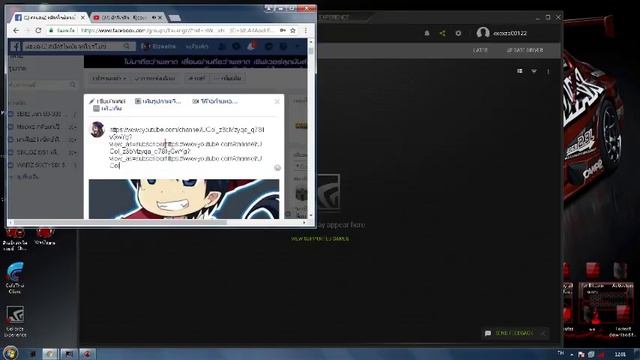Show hidden system tray icons arrow
This screenshot has width=640, height=360.
[571, 354]
